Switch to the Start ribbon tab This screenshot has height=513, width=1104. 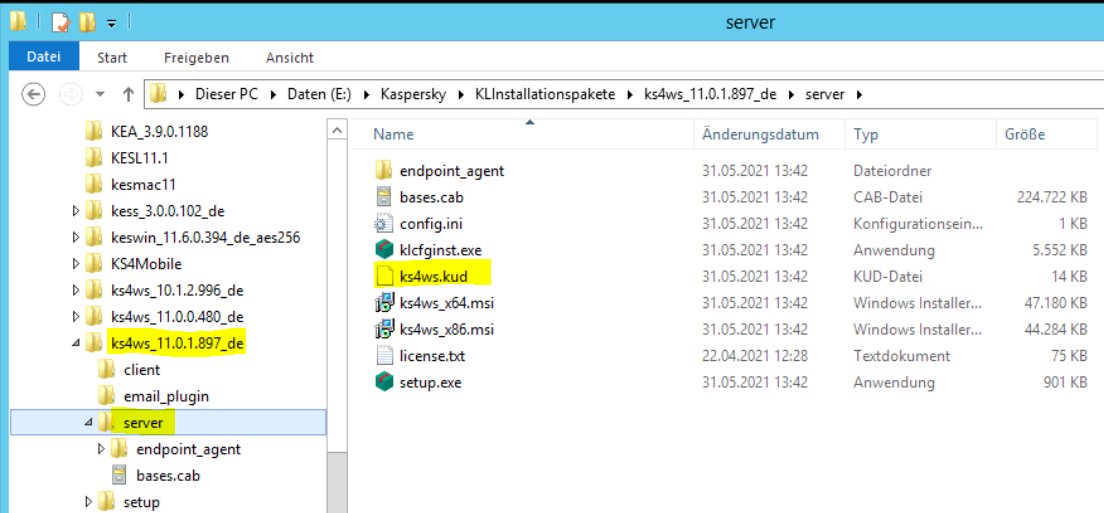[112, 58]
